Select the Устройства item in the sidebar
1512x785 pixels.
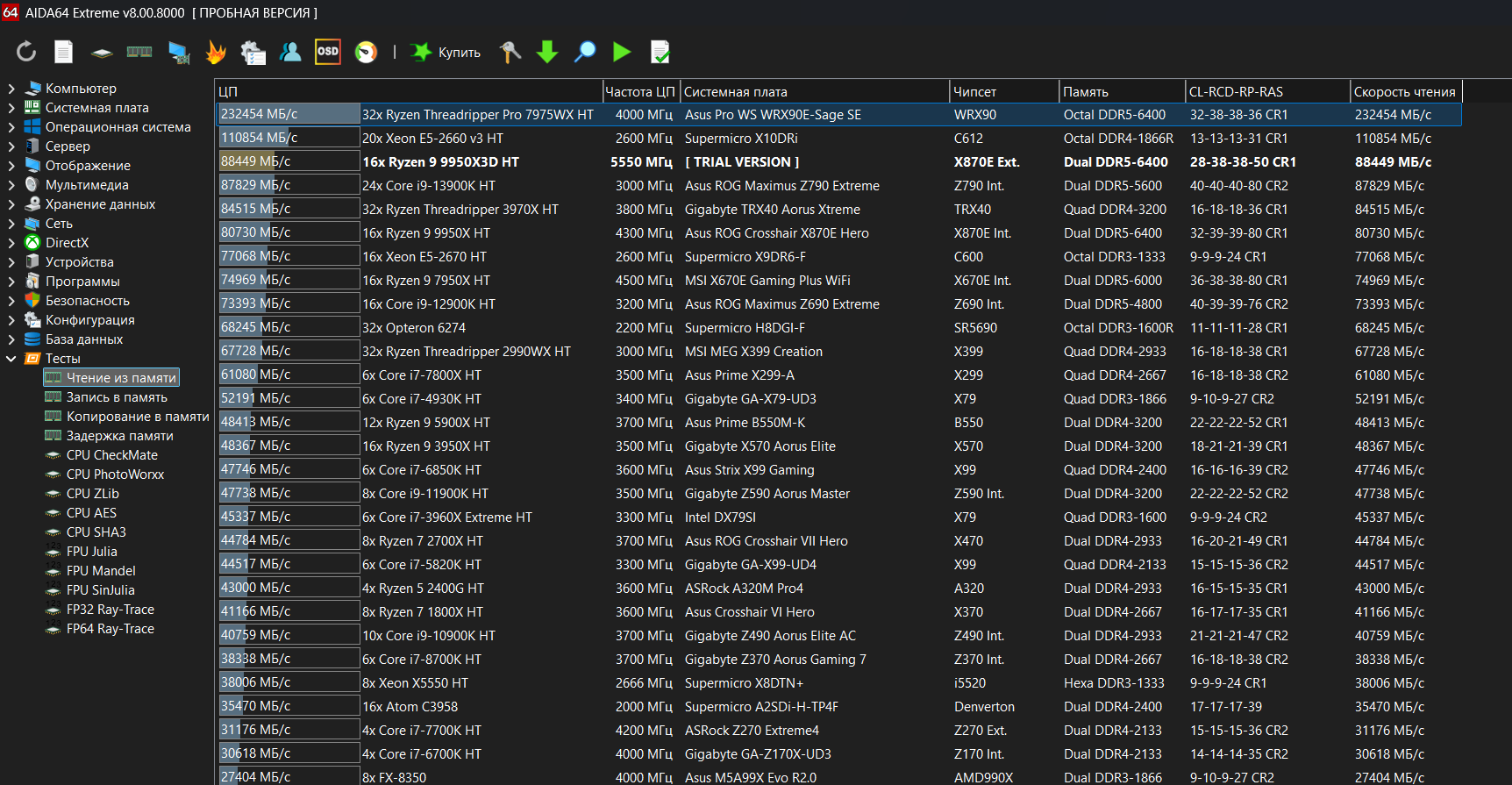(69, 262)
